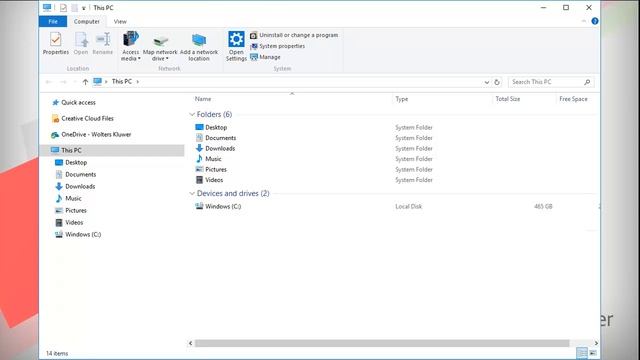Click the scroll left arrow
Image resolution: width=640 pixels, height=360 pixels.
[190, 343]
